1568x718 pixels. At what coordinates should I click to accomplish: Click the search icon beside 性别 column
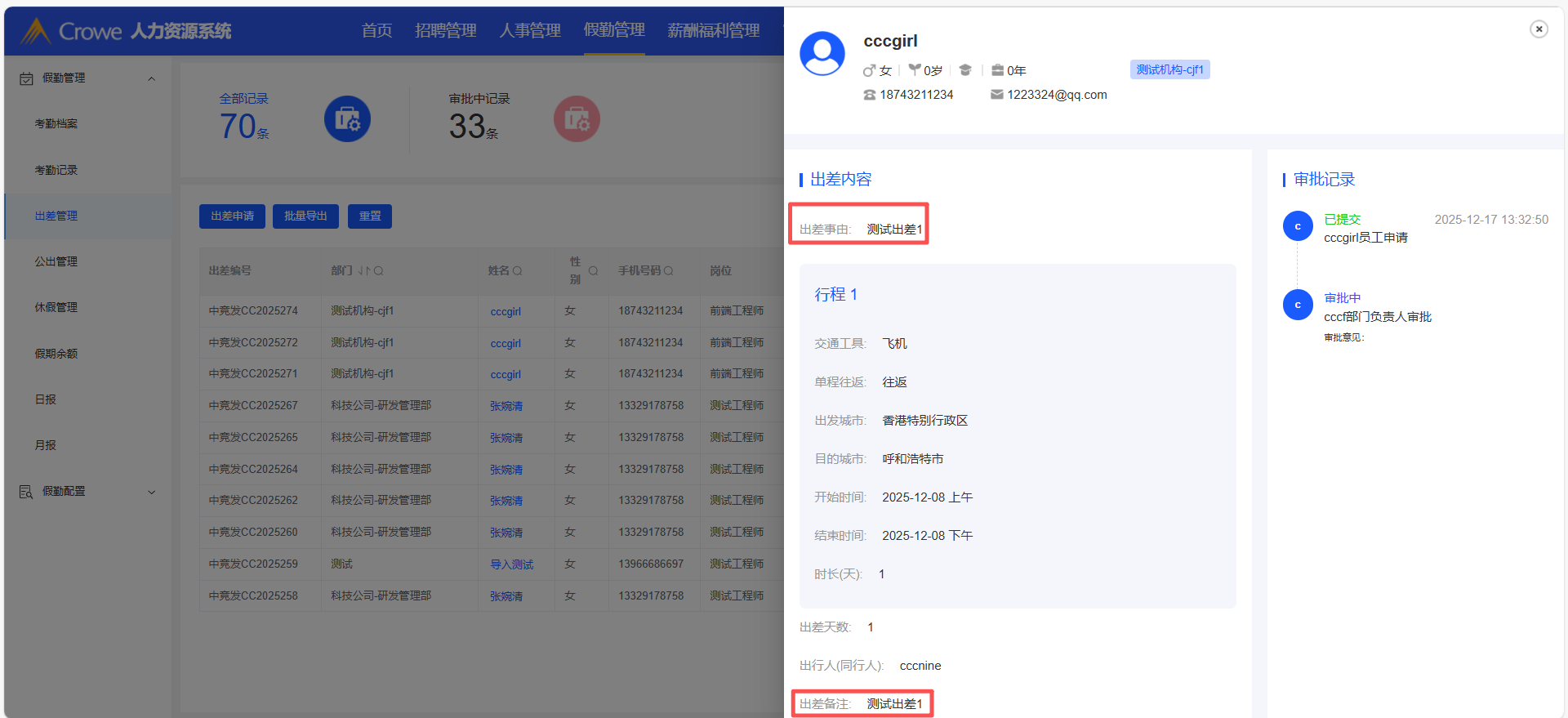click(594, 271)
